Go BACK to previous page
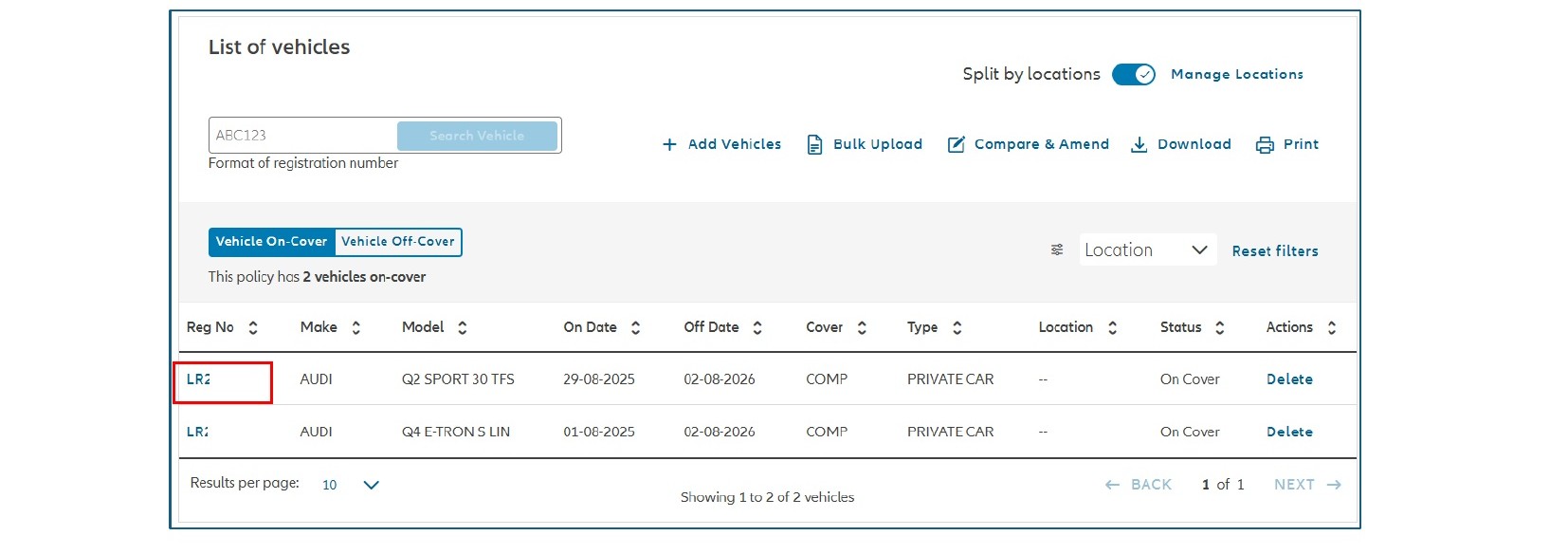 point(1139,485)
